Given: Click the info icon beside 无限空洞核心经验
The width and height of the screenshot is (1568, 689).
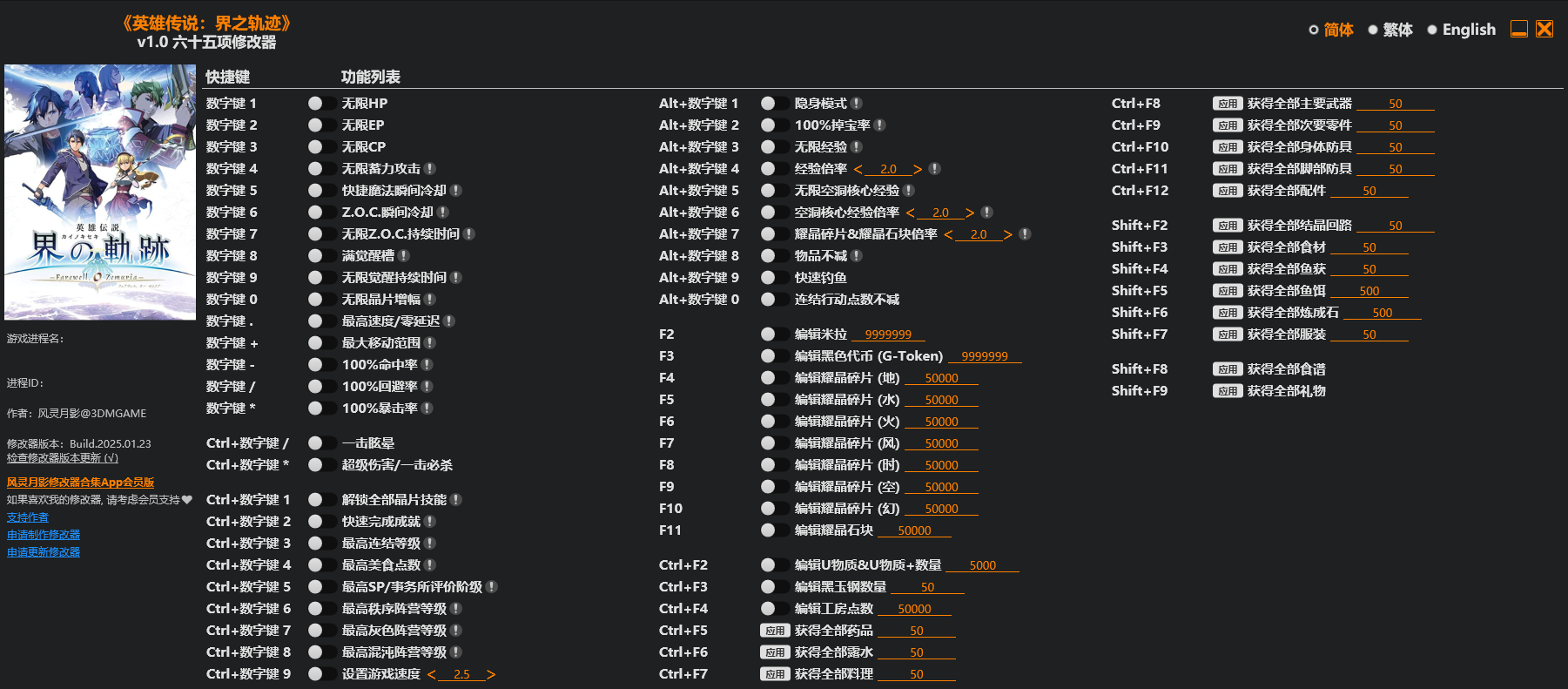Looking at the screenshot, I should tap(909, 191).
